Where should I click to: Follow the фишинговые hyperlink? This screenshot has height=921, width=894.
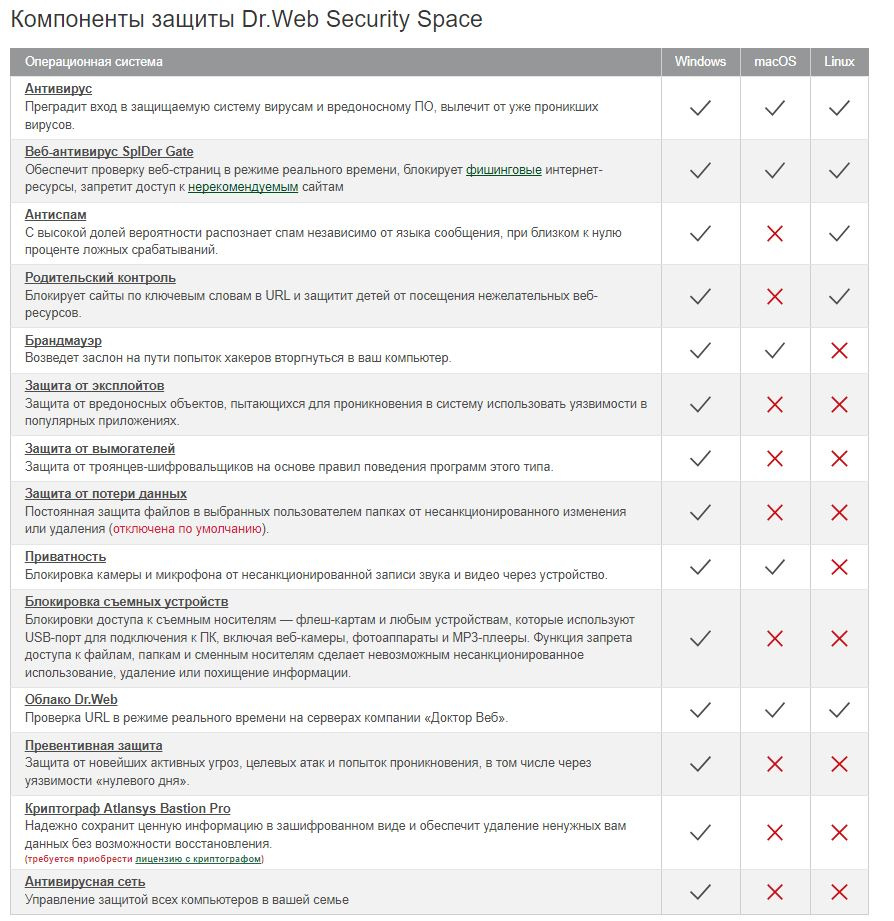tap(503, 170)
